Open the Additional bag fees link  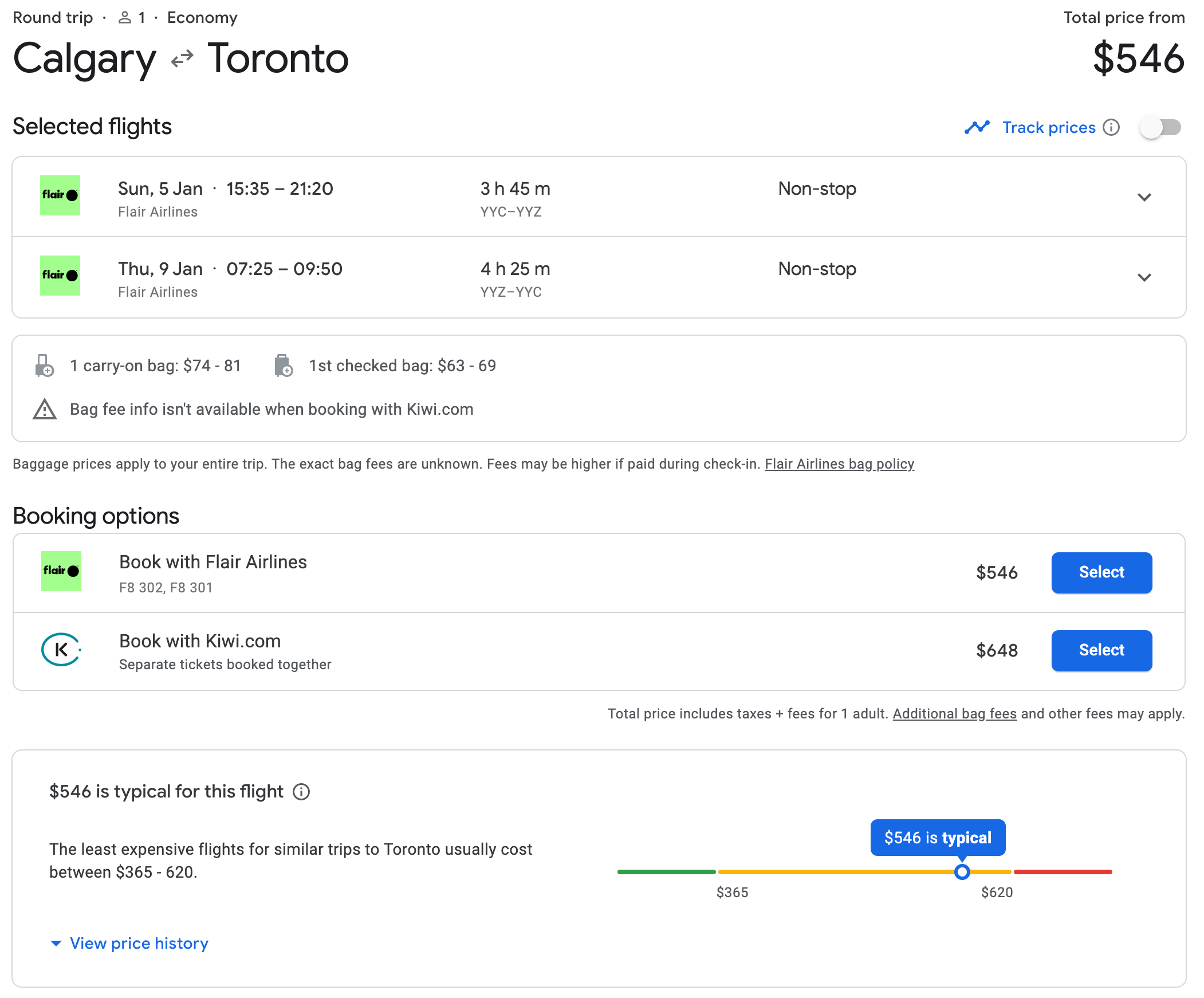coord(955,713)
